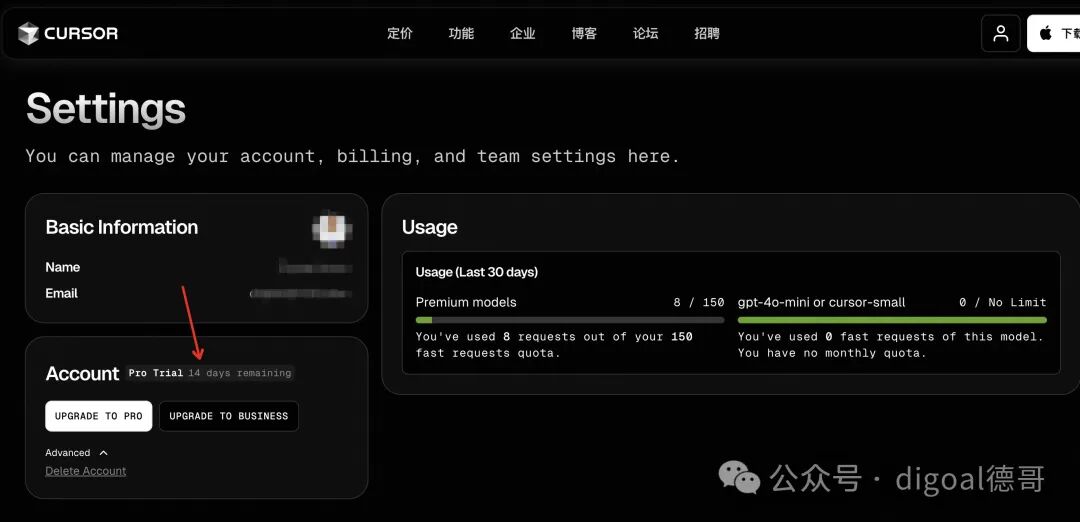Click the Basic Information heading
Viewport: 1080px width, 522px height.
(x=122, y=227)
